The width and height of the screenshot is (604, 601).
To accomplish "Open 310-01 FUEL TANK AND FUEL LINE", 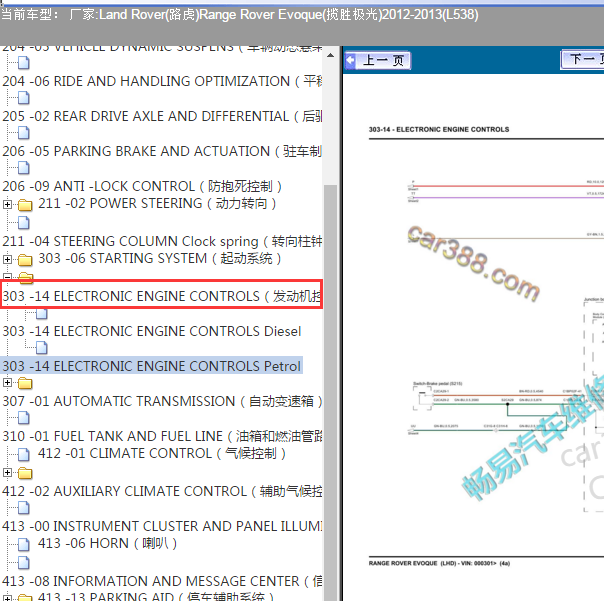I will click(x=162, y=436).
